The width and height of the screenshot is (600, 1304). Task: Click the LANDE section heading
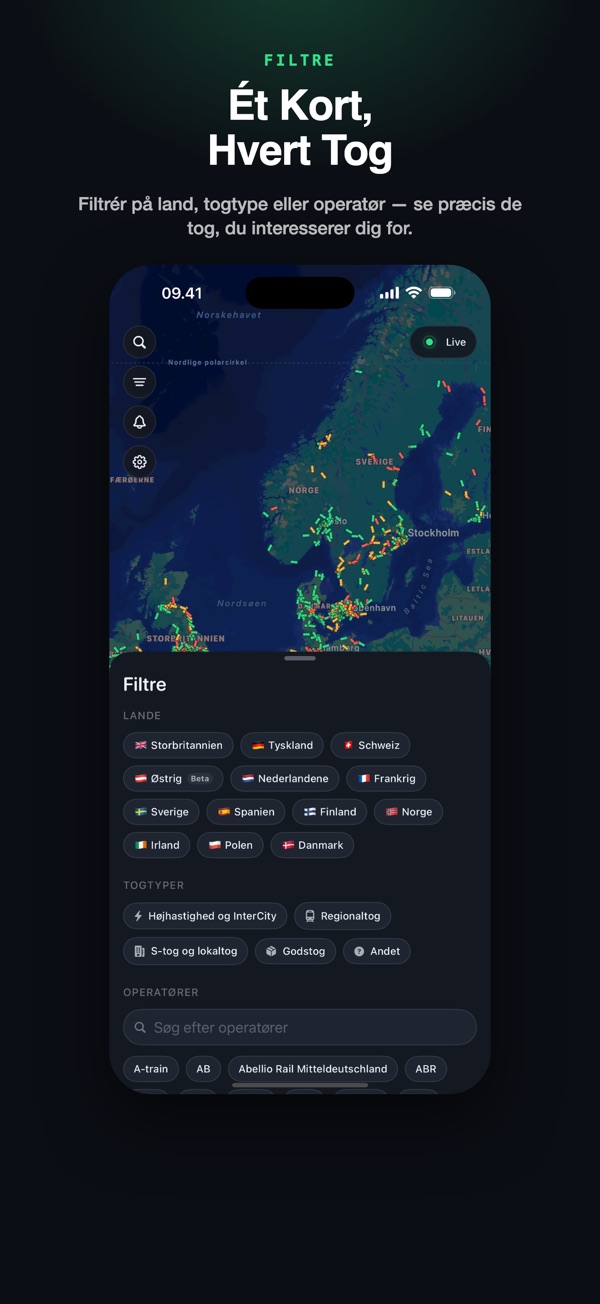click(142, 716)
